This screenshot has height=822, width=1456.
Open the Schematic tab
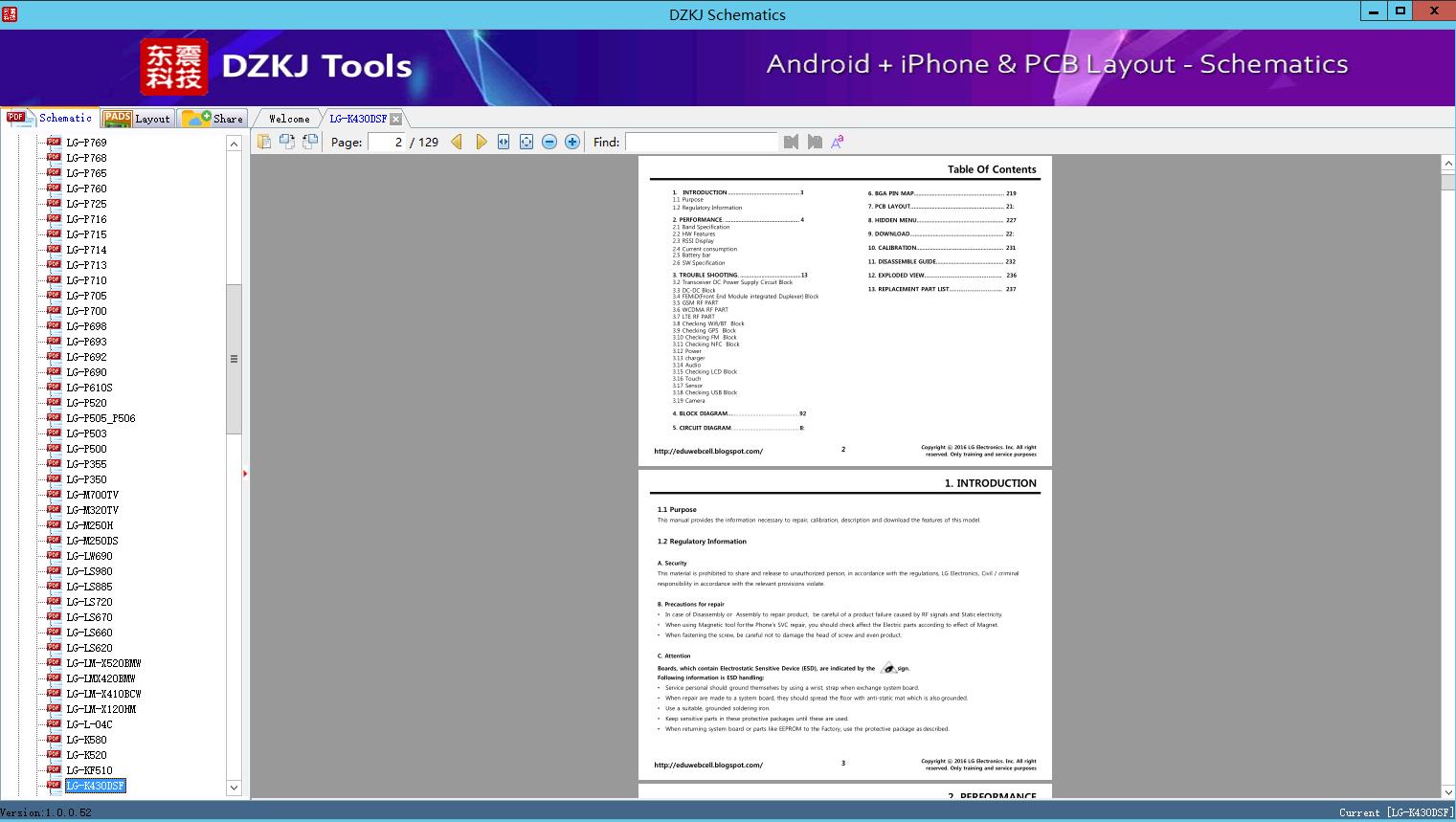click(x=50, y=118)
